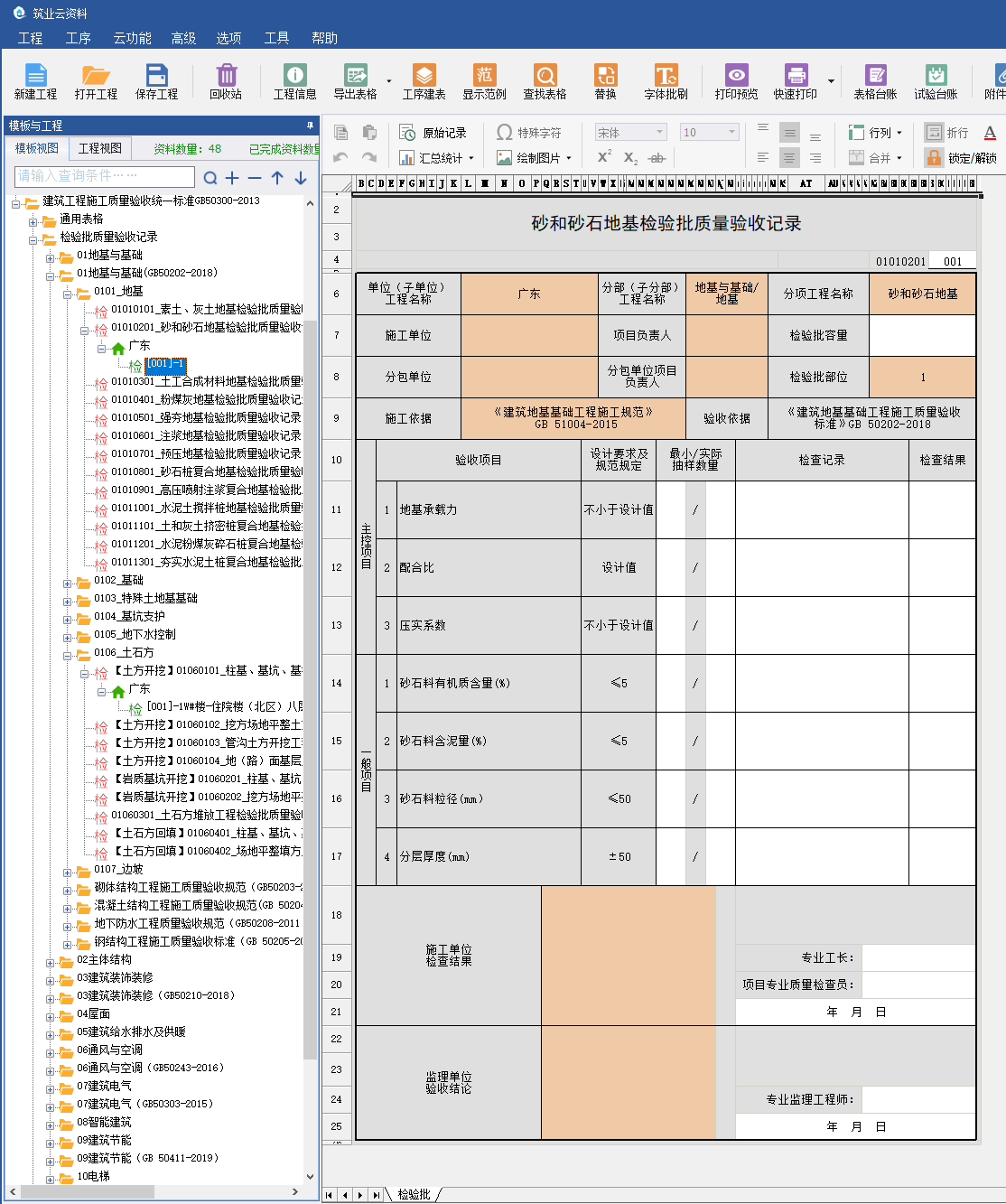Screen dimensions: 1006x1204
Task: Click the search magnifier in template panel
Action: click(210, 178)
